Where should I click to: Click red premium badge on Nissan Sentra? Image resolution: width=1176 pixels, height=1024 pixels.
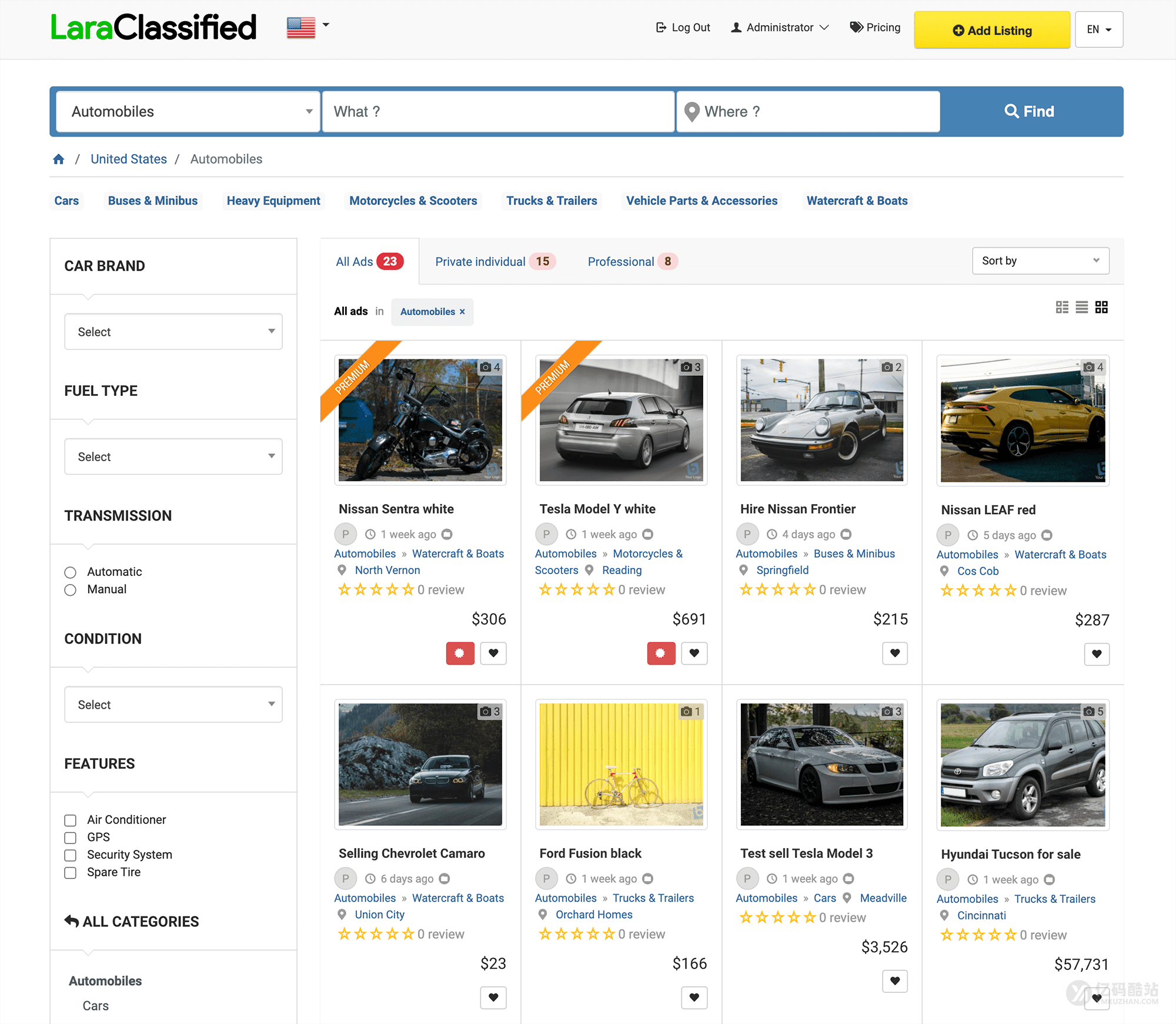pyautogui.click(x=460, y=653)
